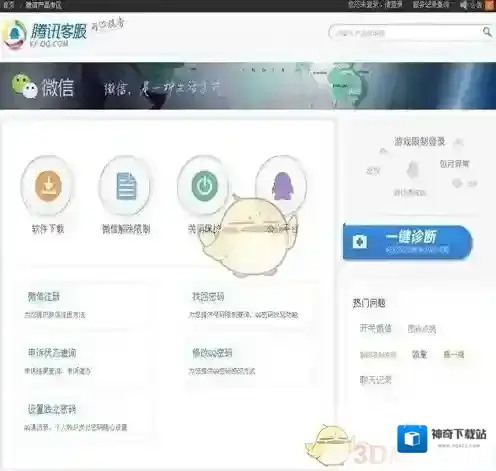
Task: Click the green WeChat logo in banner
Action: (24, 86)
